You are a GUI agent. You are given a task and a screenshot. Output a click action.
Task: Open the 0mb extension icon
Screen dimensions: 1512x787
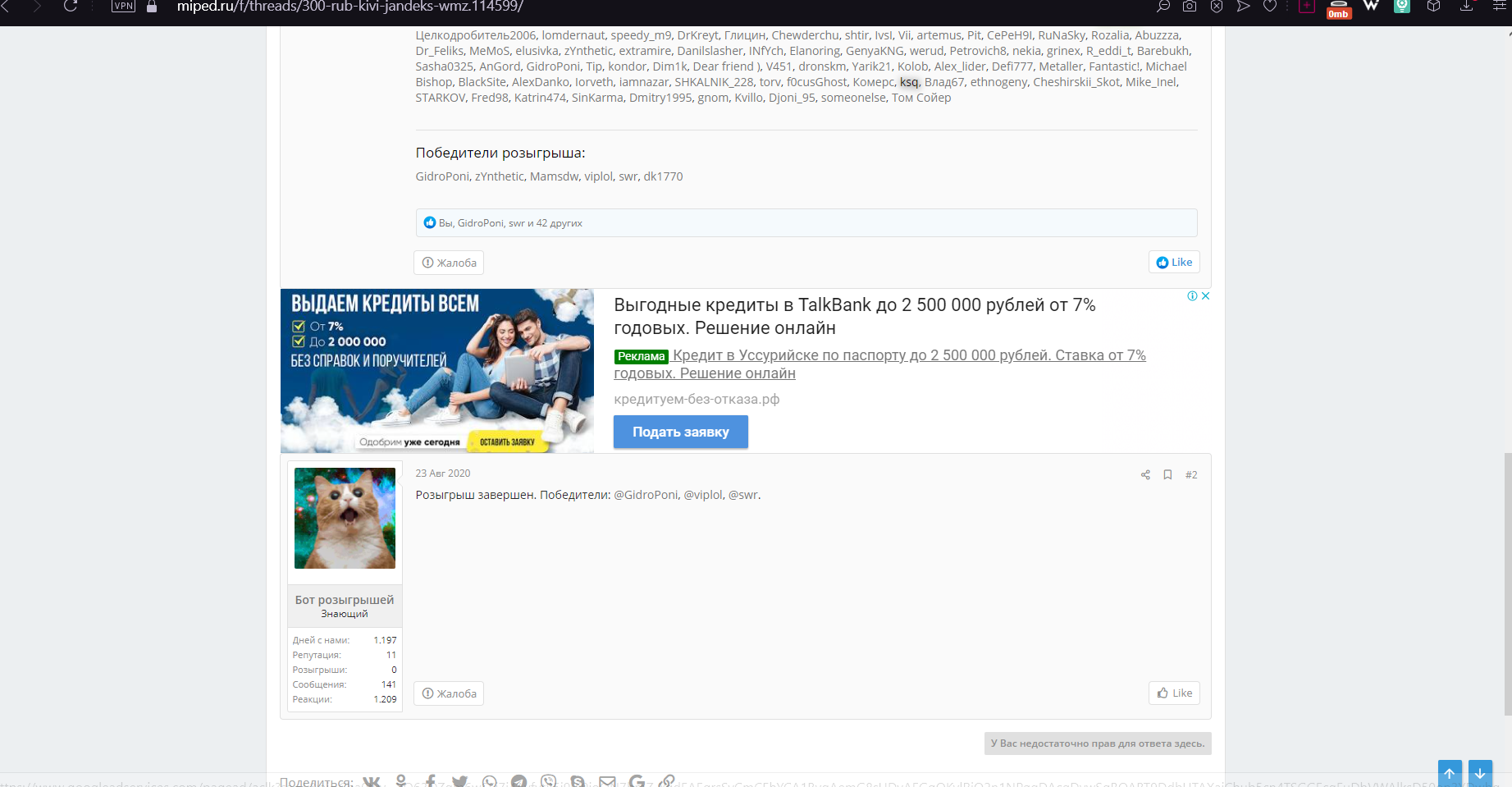click(1339, 9)
